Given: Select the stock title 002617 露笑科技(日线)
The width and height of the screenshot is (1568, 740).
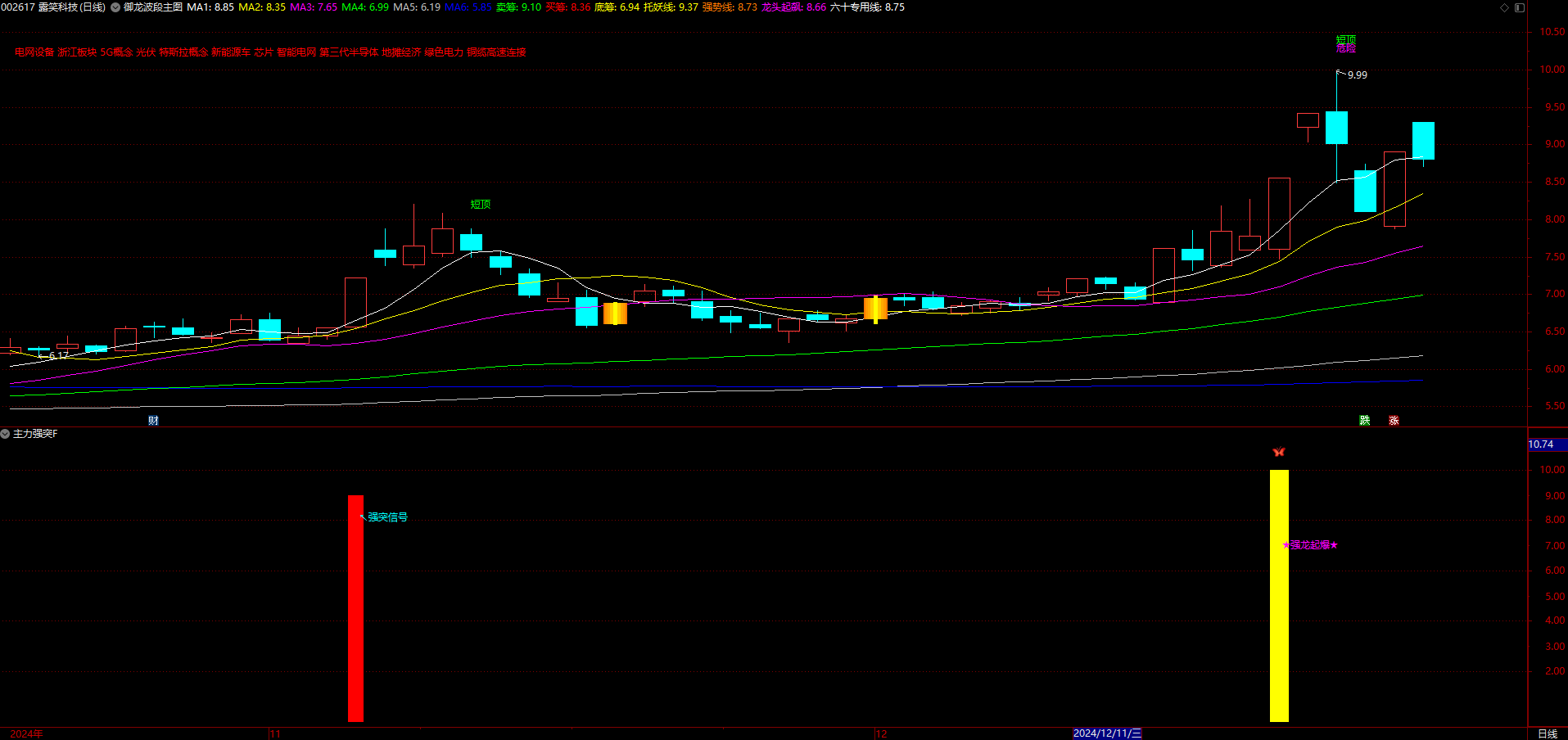Looking at the screenshot, I should coord(53,7).
